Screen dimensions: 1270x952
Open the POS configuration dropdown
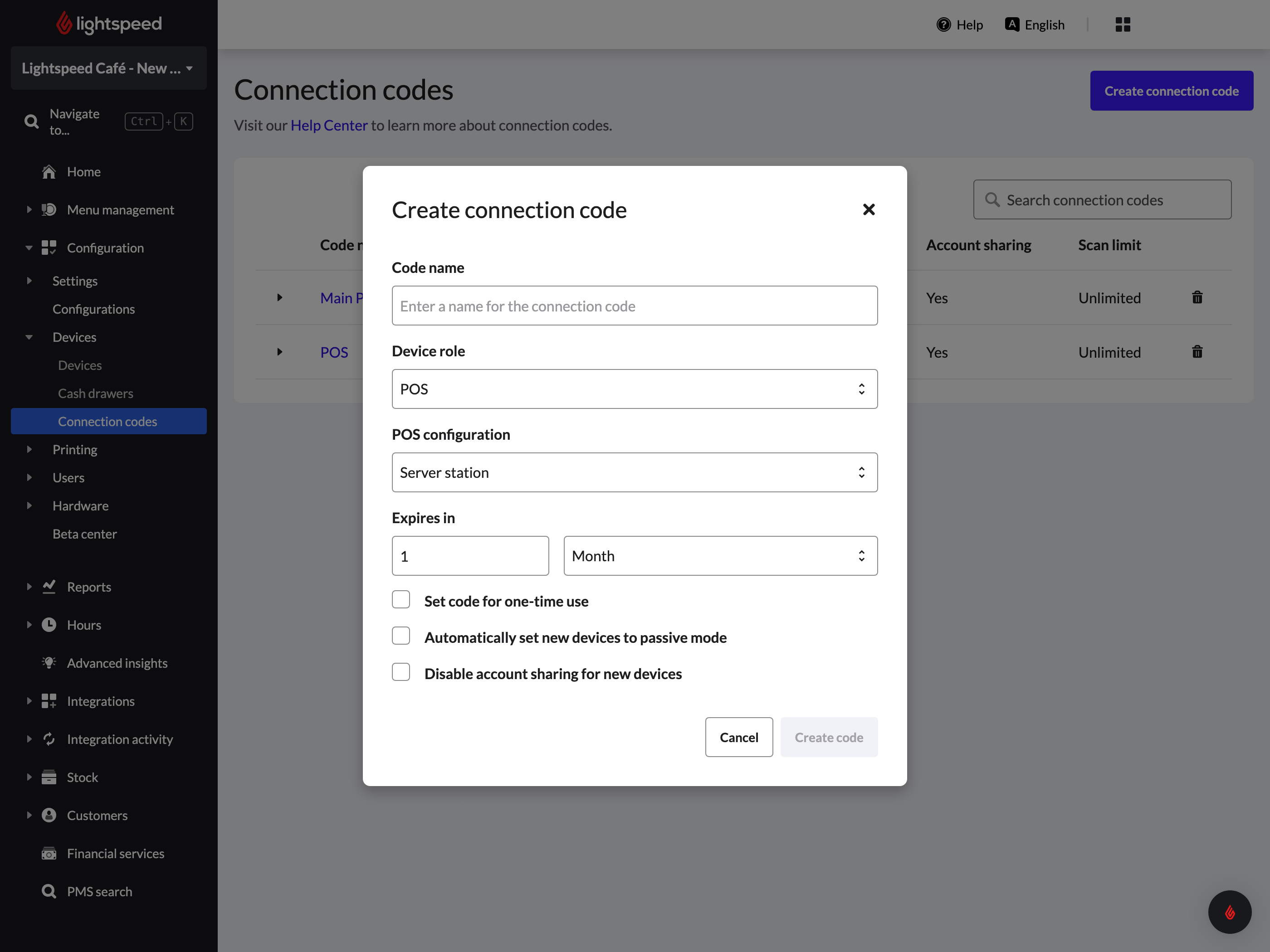(x=635, y=472)
